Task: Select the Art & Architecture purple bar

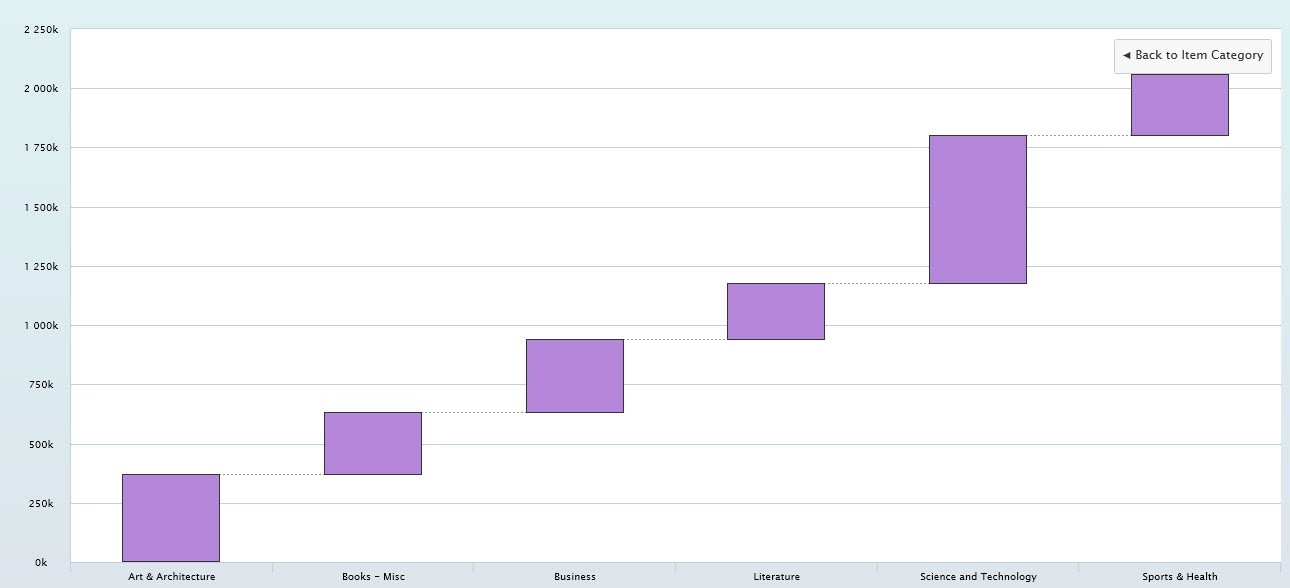Action: click(171, 518)
